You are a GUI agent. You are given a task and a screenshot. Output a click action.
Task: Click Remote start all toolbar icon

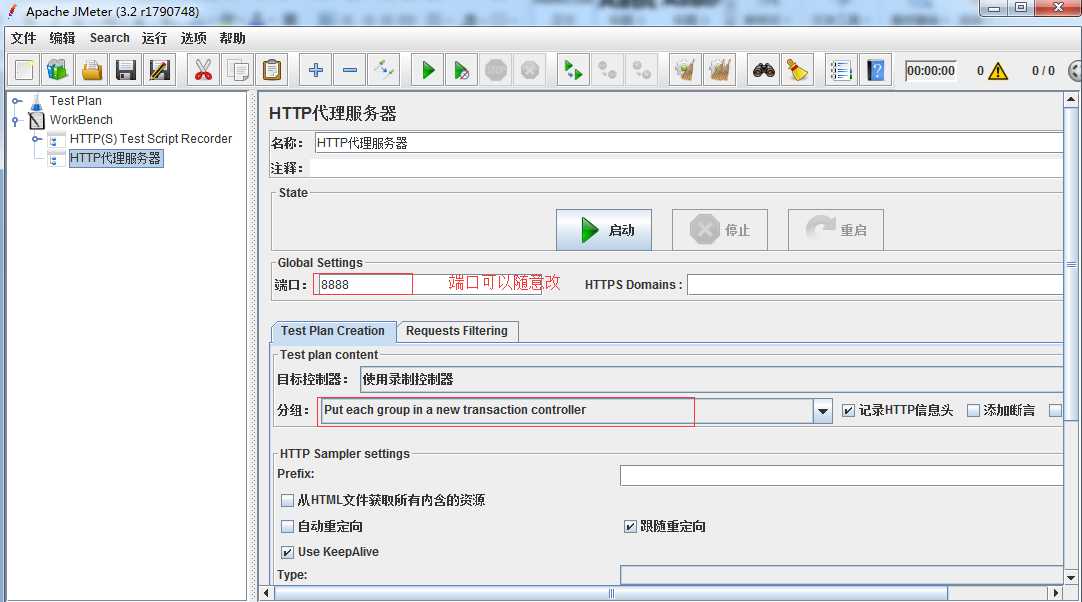point(573,70)
